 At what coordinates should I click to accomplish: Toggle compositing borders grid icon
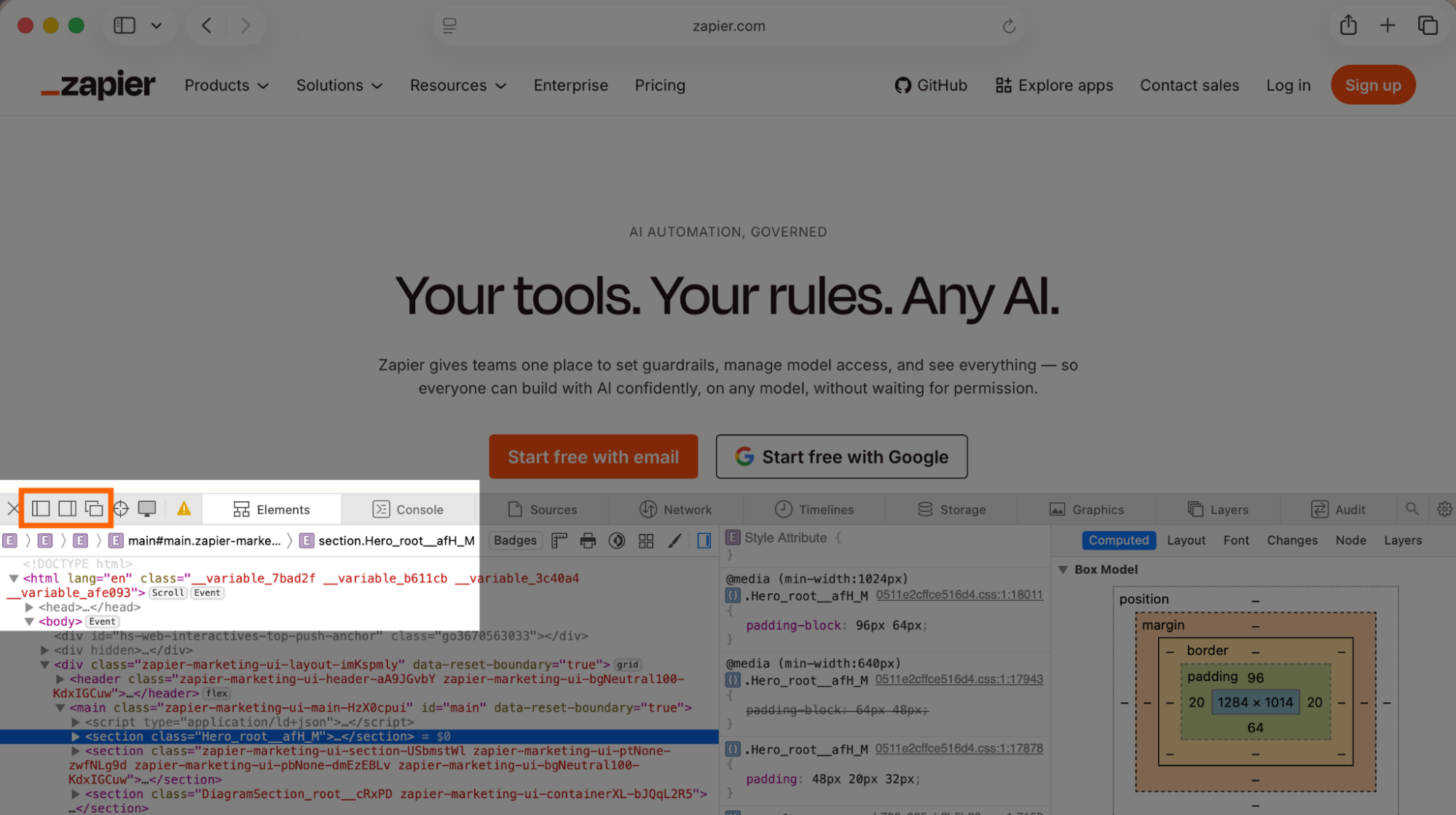pyautogui.click(x=646, y=540)
